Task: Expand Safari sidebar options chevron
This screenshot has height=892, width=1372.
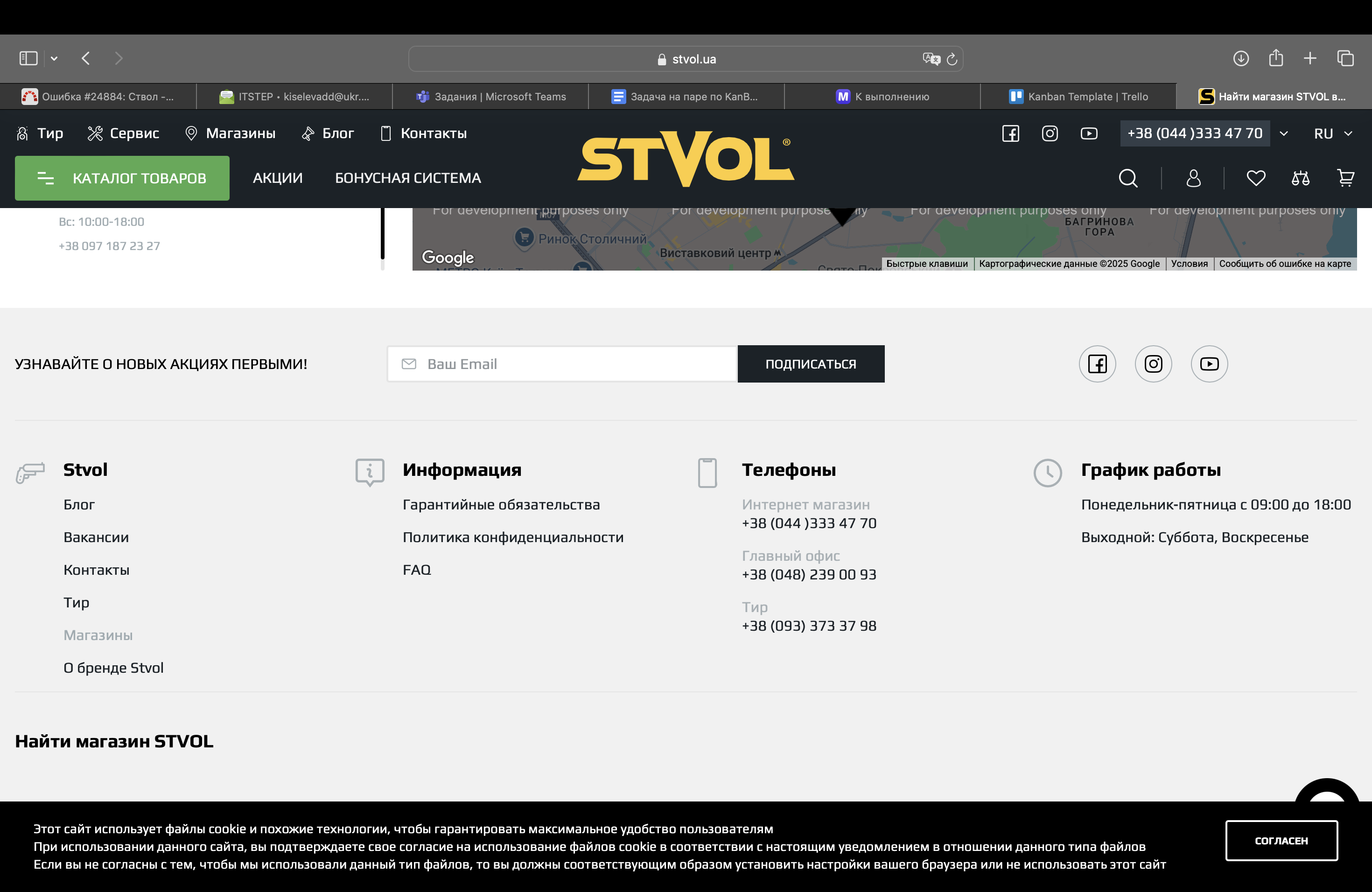Action: pos(54,58)
